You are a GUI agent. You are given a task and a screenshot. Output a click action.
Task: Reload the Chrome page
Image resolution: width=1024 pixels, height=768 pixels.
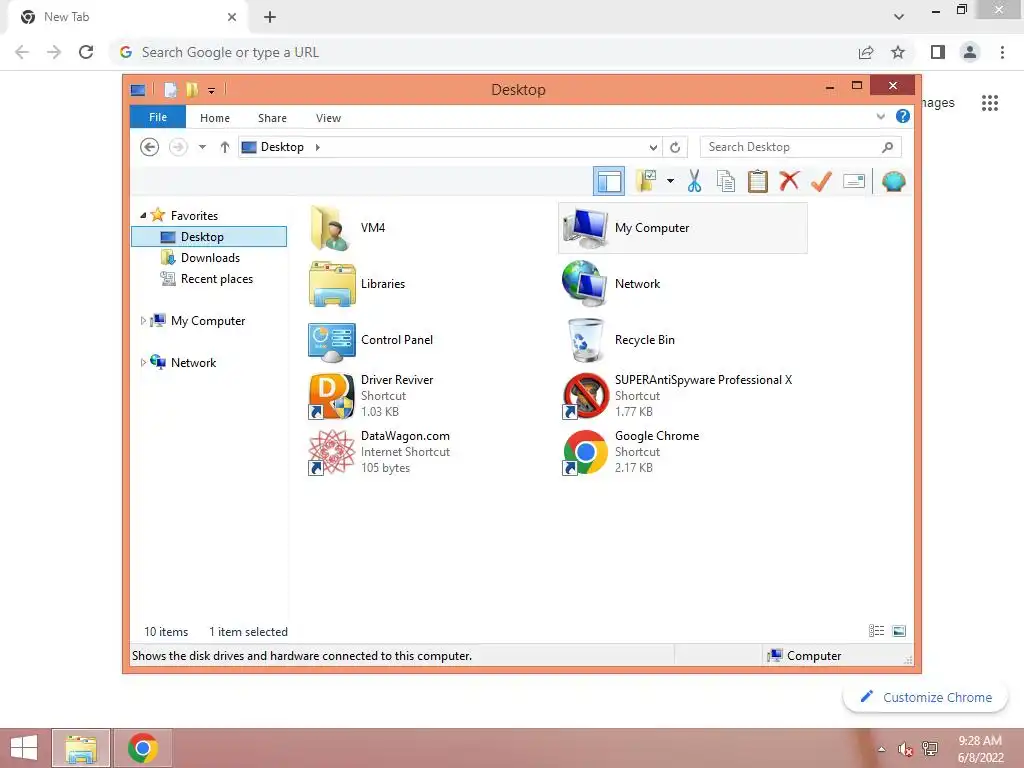coord(86,52)
